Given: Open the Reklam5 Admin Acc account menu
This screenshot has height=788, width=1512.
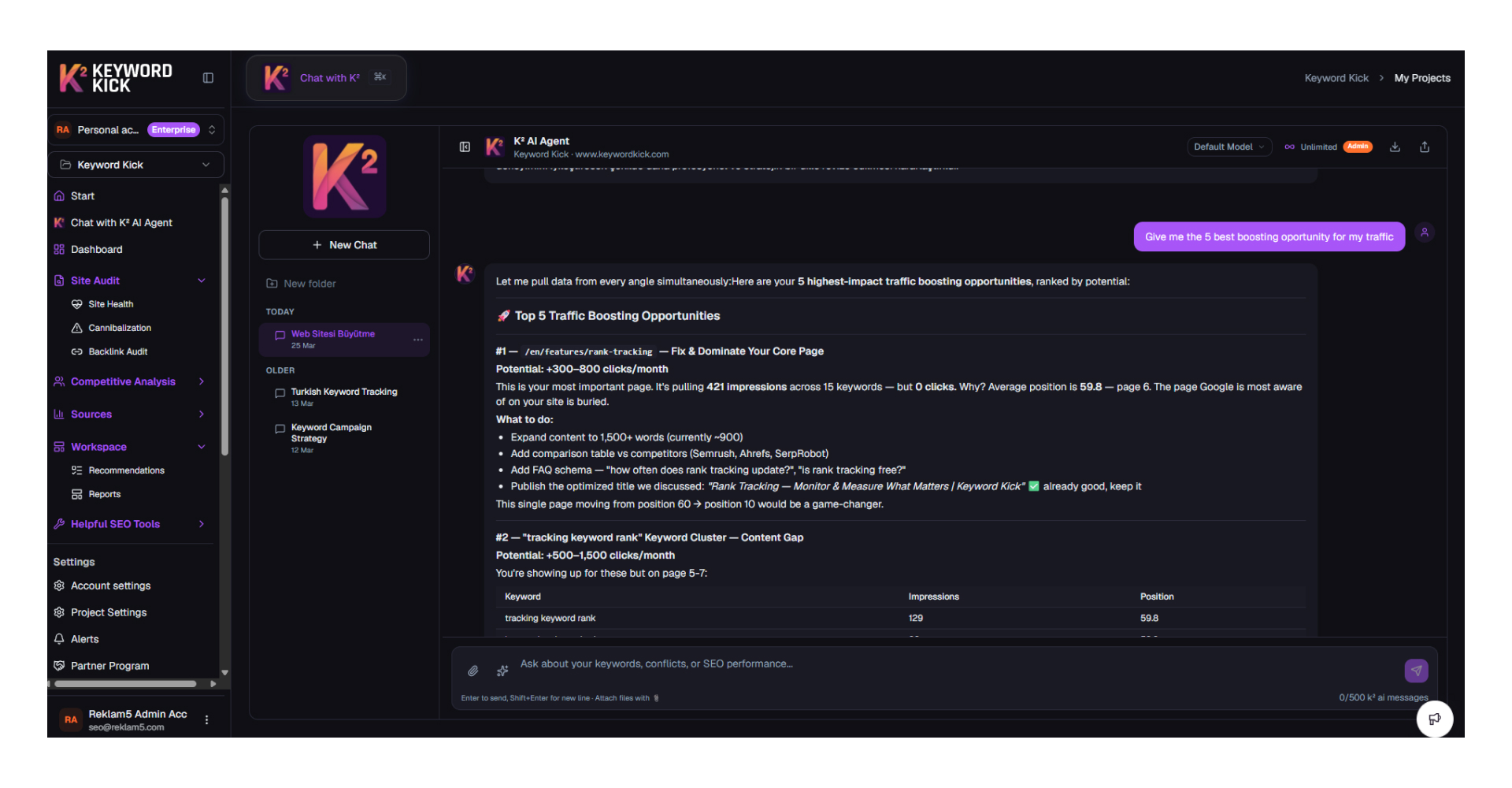Looking at the screenshot, I should coord(207,719).
